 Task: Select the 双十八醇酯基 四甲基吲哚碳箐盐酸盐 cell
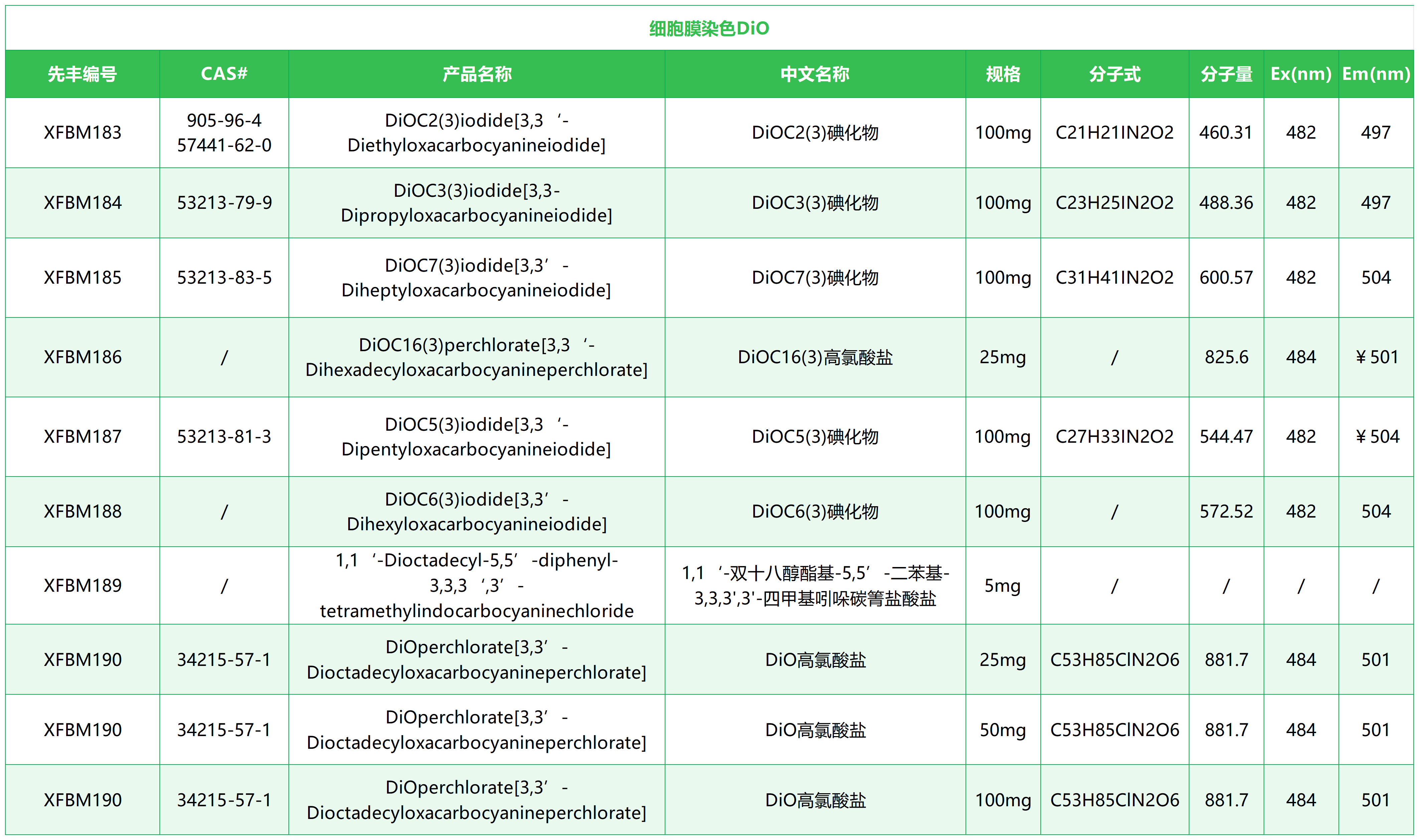pos(815,585)
